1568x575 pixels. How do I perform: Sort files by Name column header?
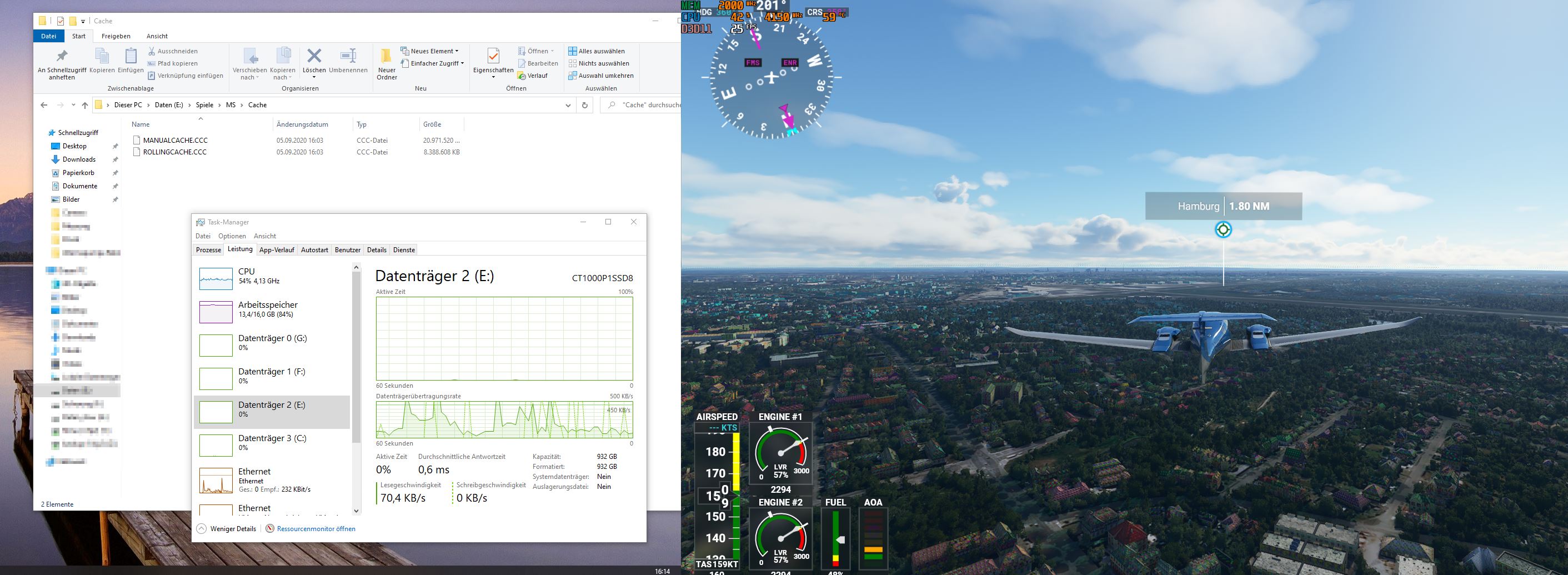(201, 124)
